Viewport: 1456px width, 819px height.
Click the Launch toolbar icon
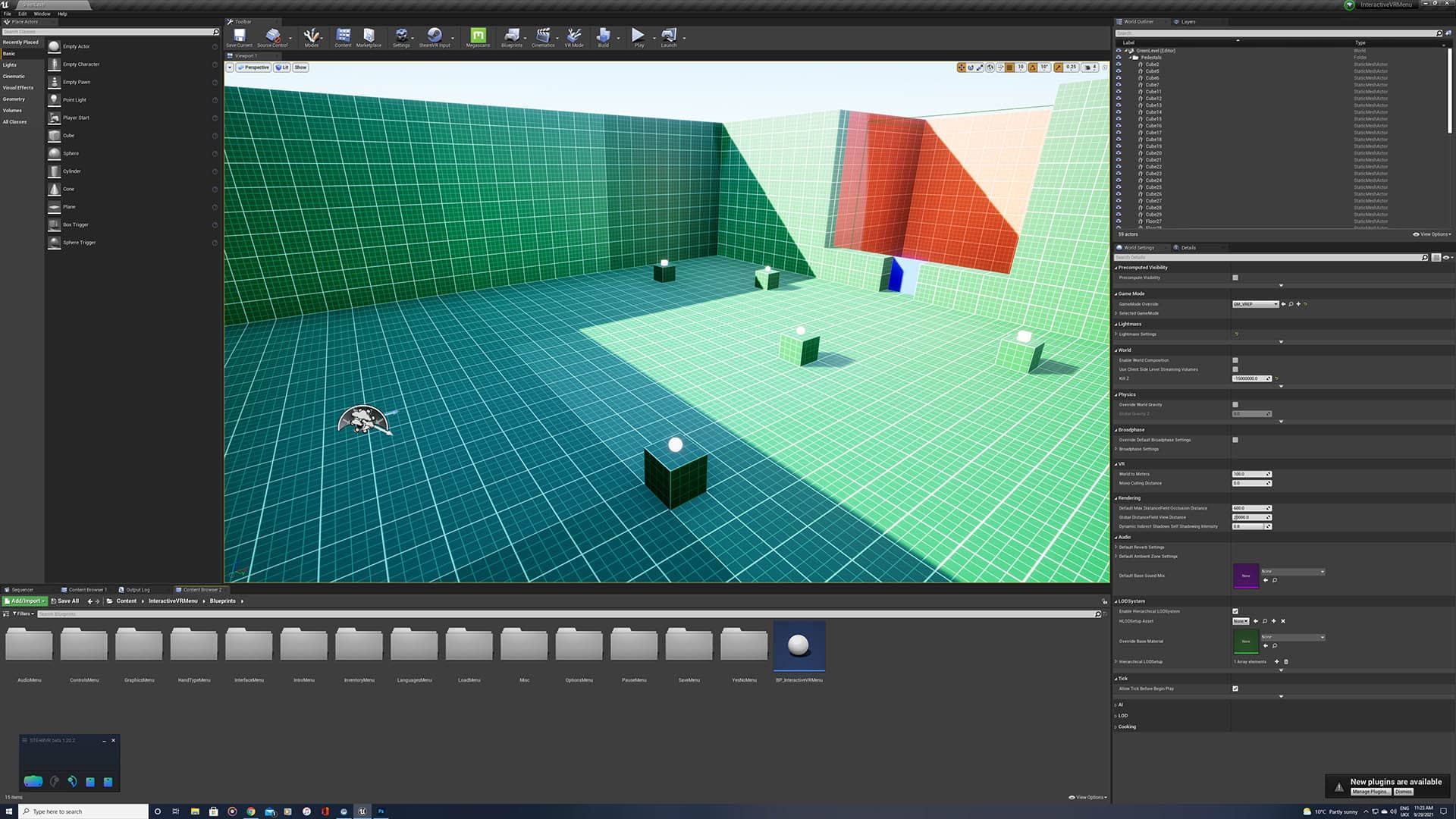tap(668, 37)
